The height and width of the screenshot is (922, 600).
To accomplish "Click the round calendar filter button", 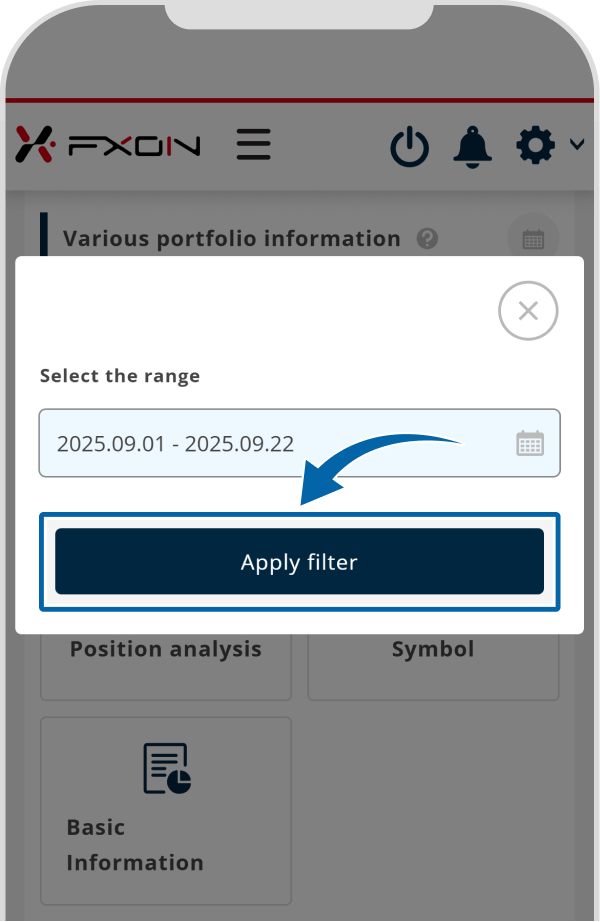I will (x=533, y=239).
